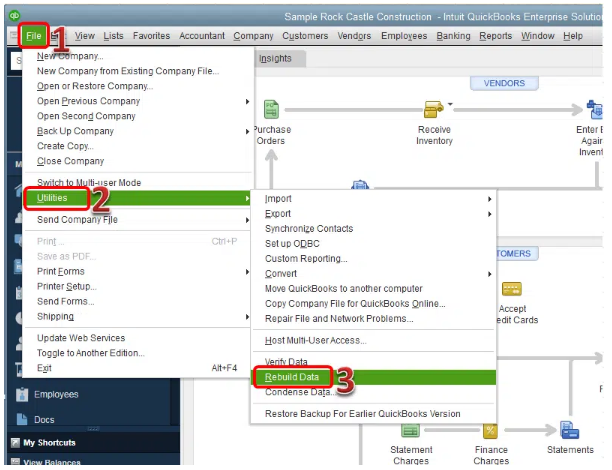This screenshot has width=612, height=470.
Task: Choose Open or Restore Company
Action: click(x=138, y=86)
